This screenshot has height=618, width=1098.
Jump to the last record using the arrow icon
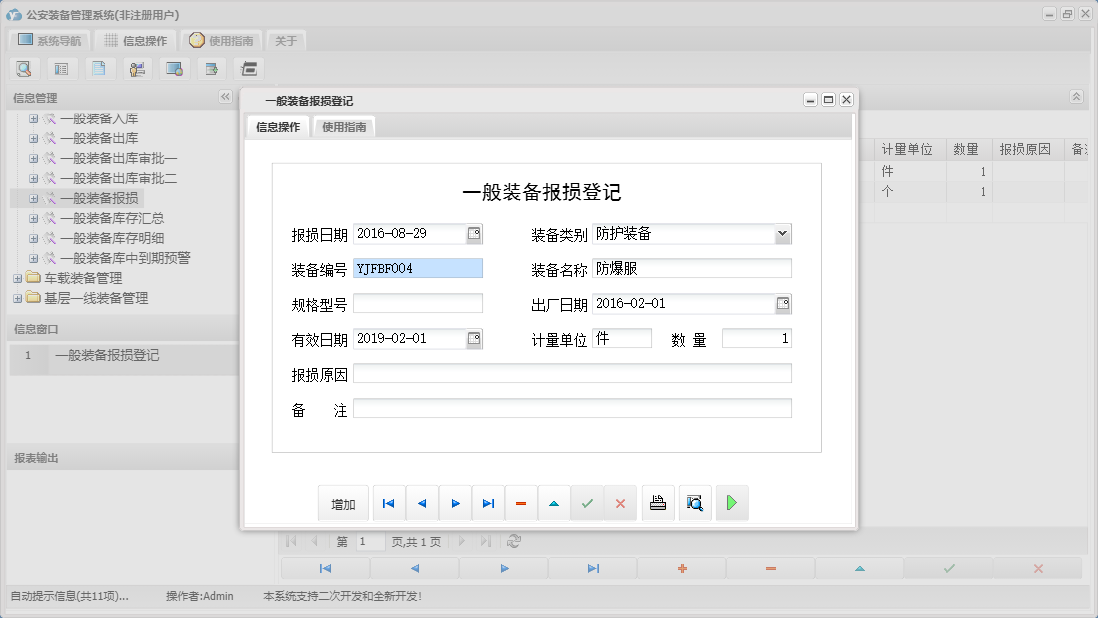click(488, 503)
